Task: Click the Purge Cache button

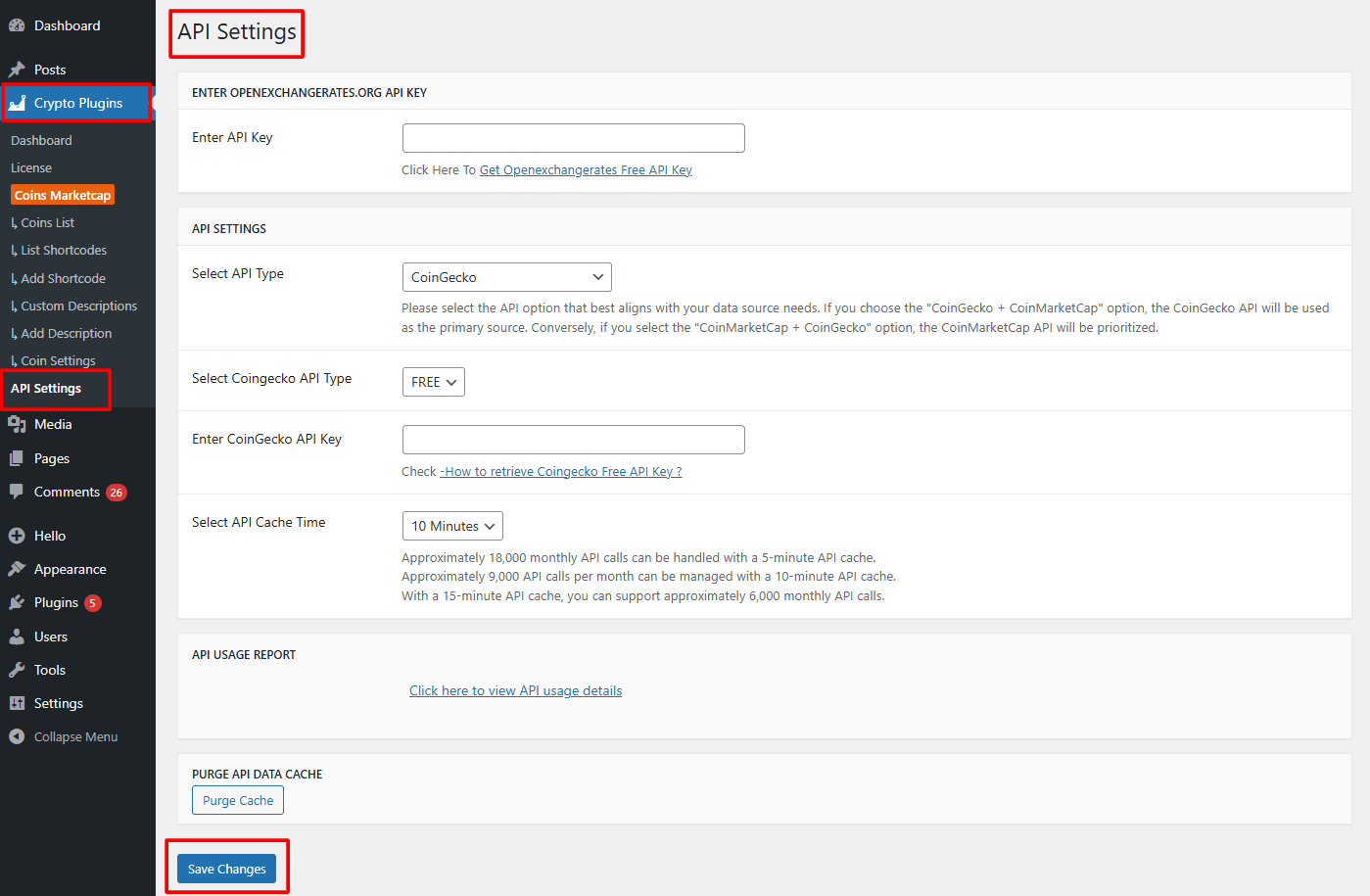Action: click(x=237, y=799)
